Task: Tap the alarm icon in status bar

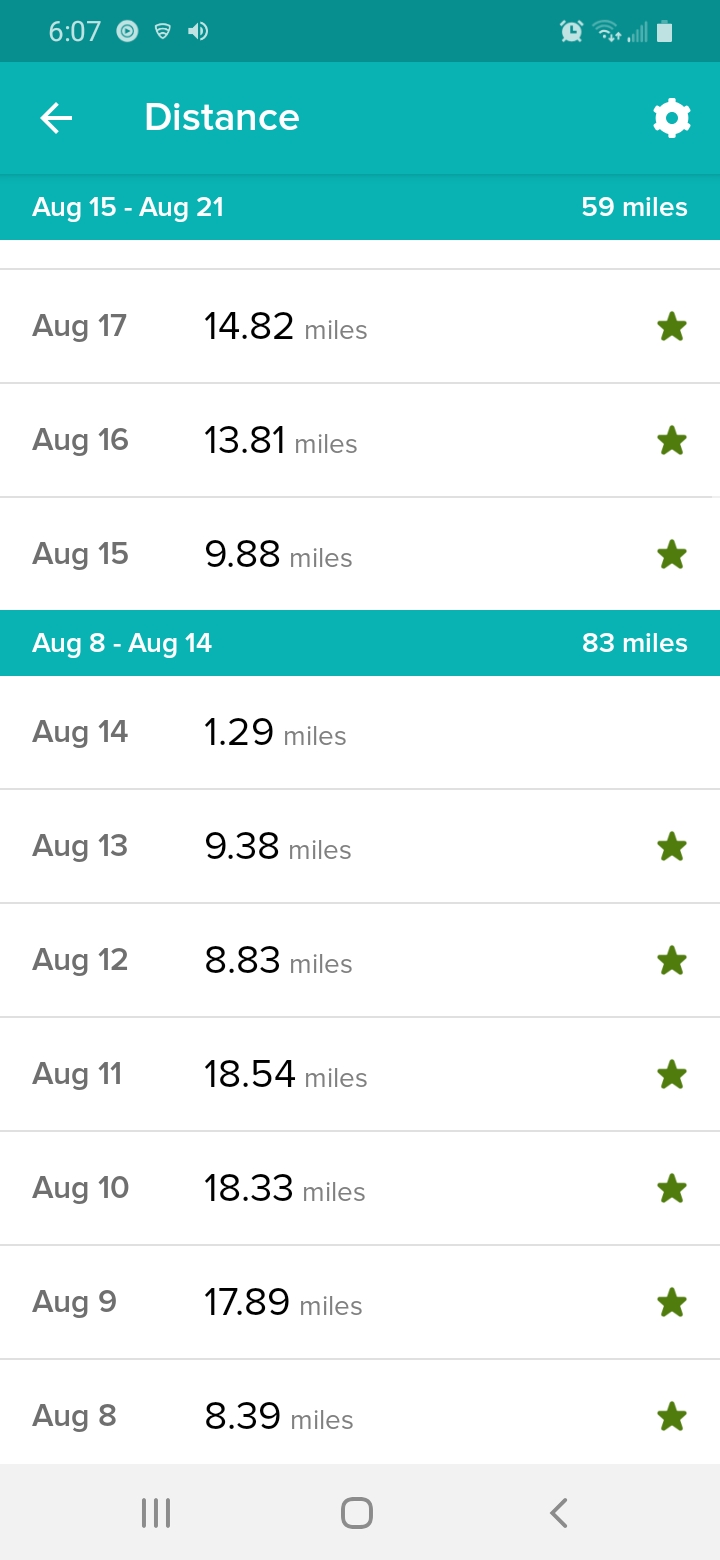Action: (571, 32)
